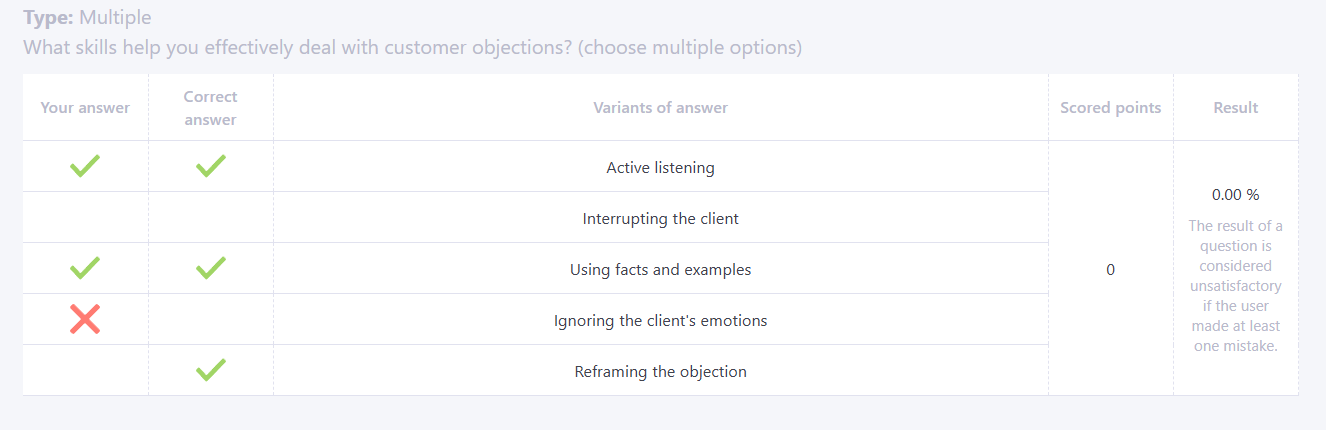Click the red X wrong-answer mark
The height and width of the screenshot is (430, 1326).
tap(85, 319)
